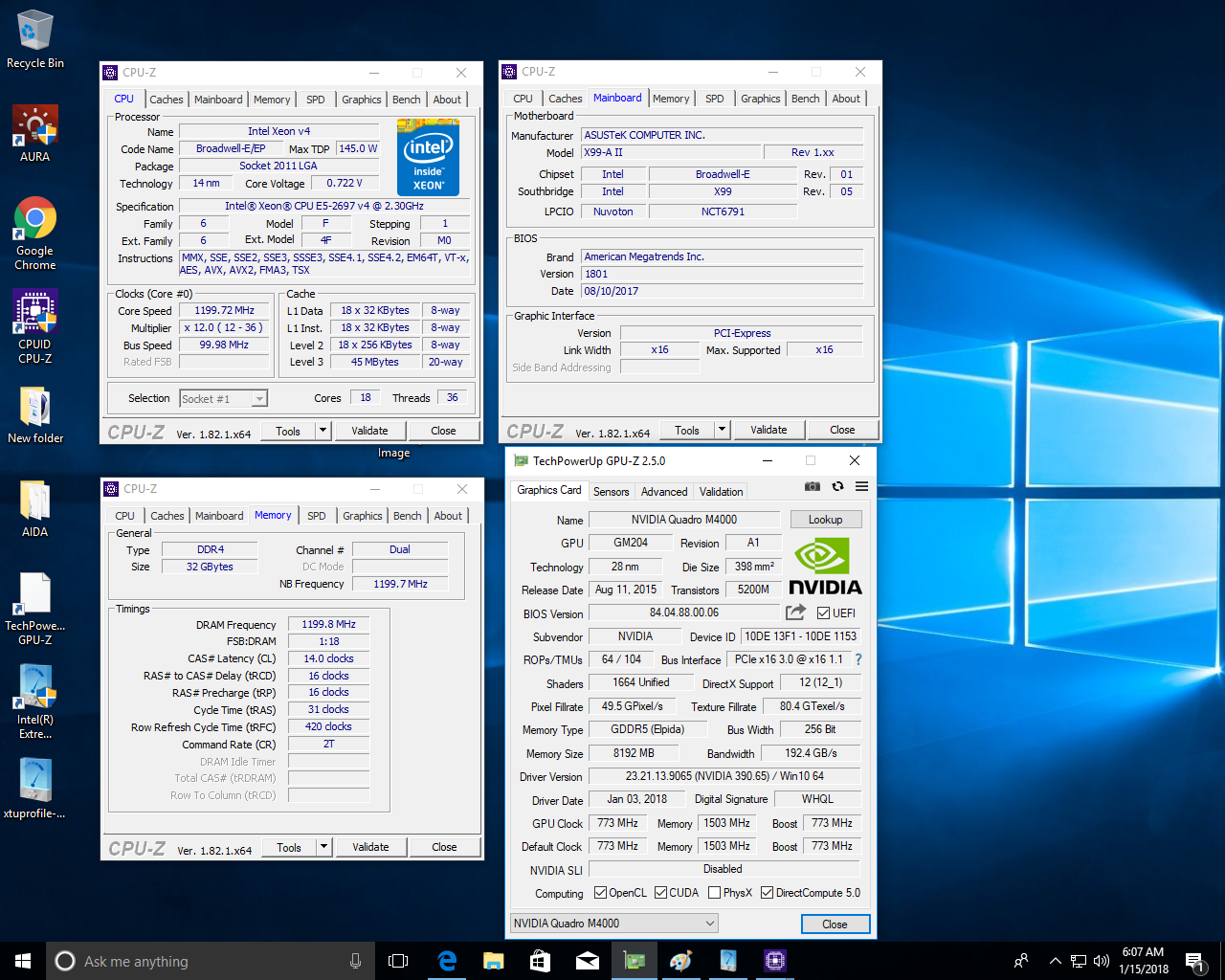Select the xtuprofile desktop file icon
The width and height of the screenshot is (1225, 980).
click(34, 789)
